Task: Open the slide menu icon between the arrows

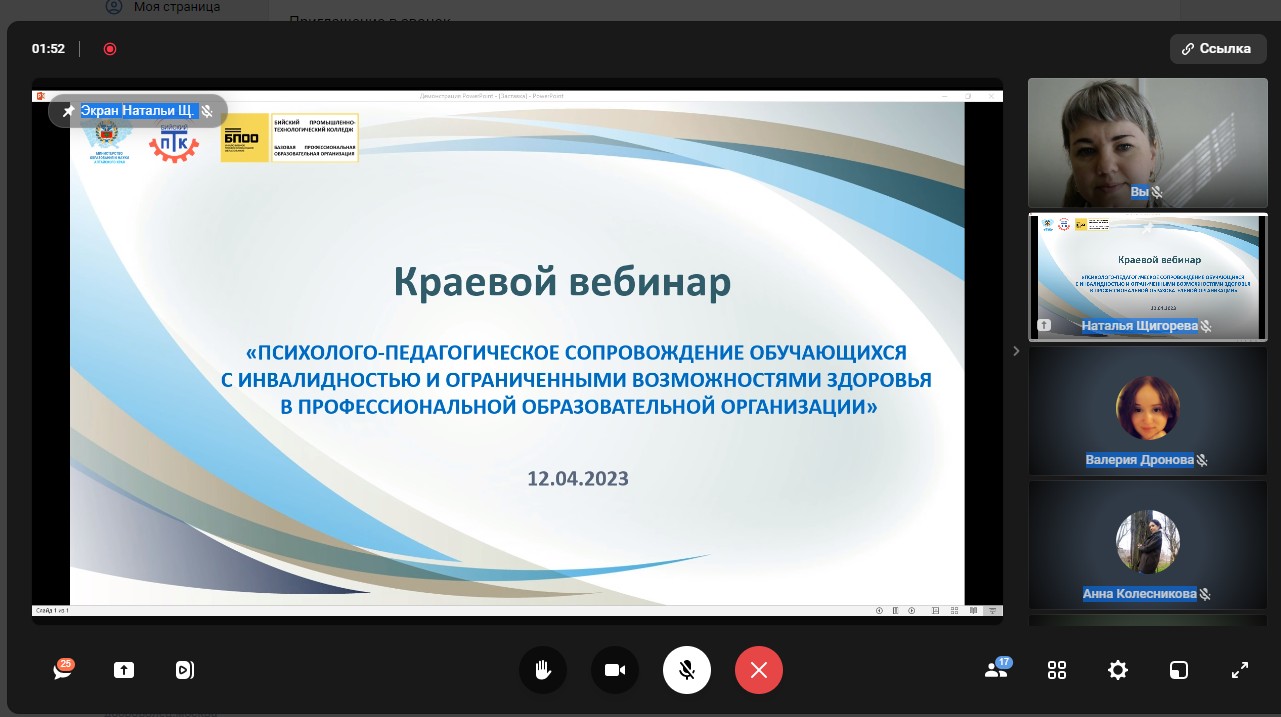Action: (x=896, y=610)
